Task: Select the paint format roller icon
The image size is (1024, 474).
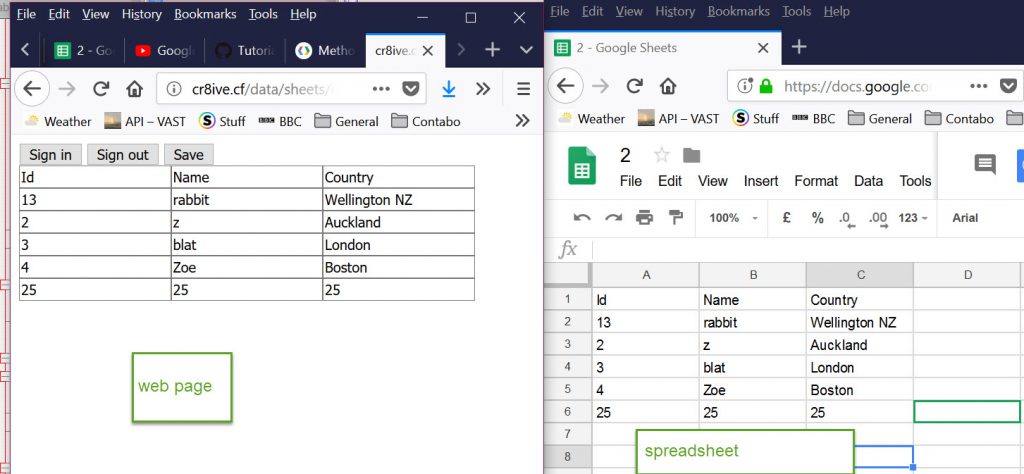Action: [x=675, y=218]
